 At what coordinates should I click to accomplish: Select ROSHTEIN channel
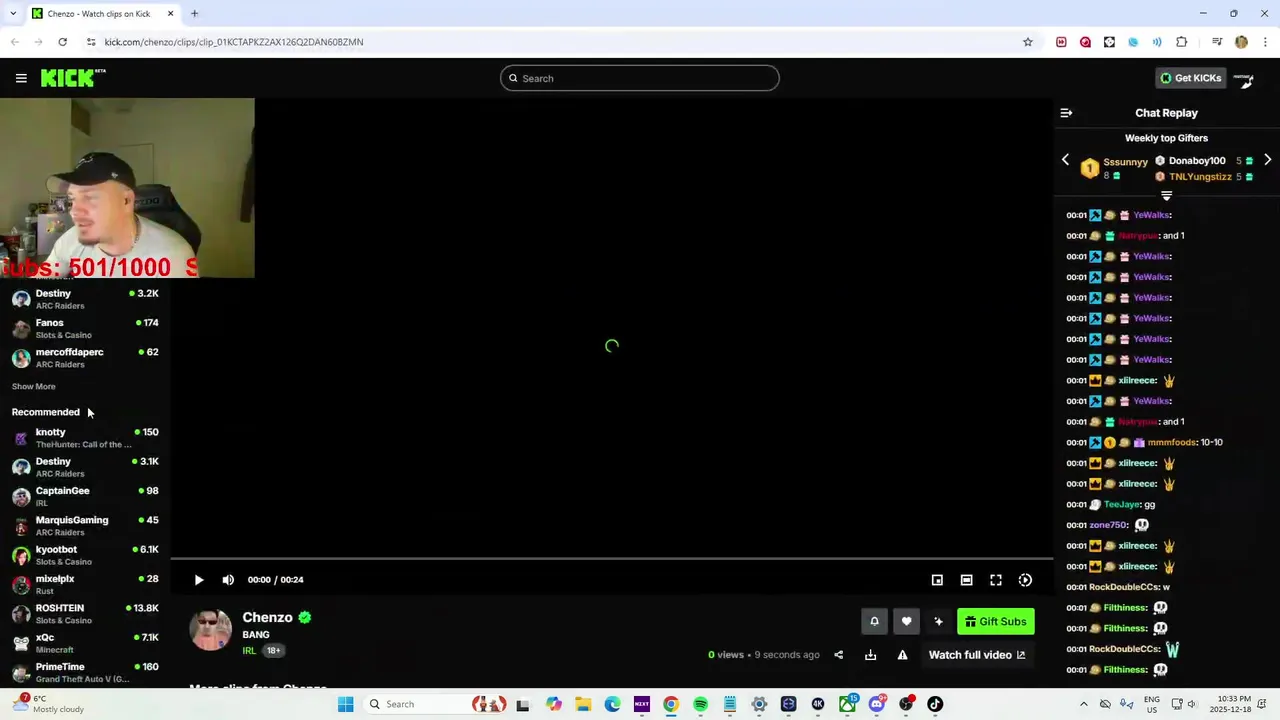point(85,613)
